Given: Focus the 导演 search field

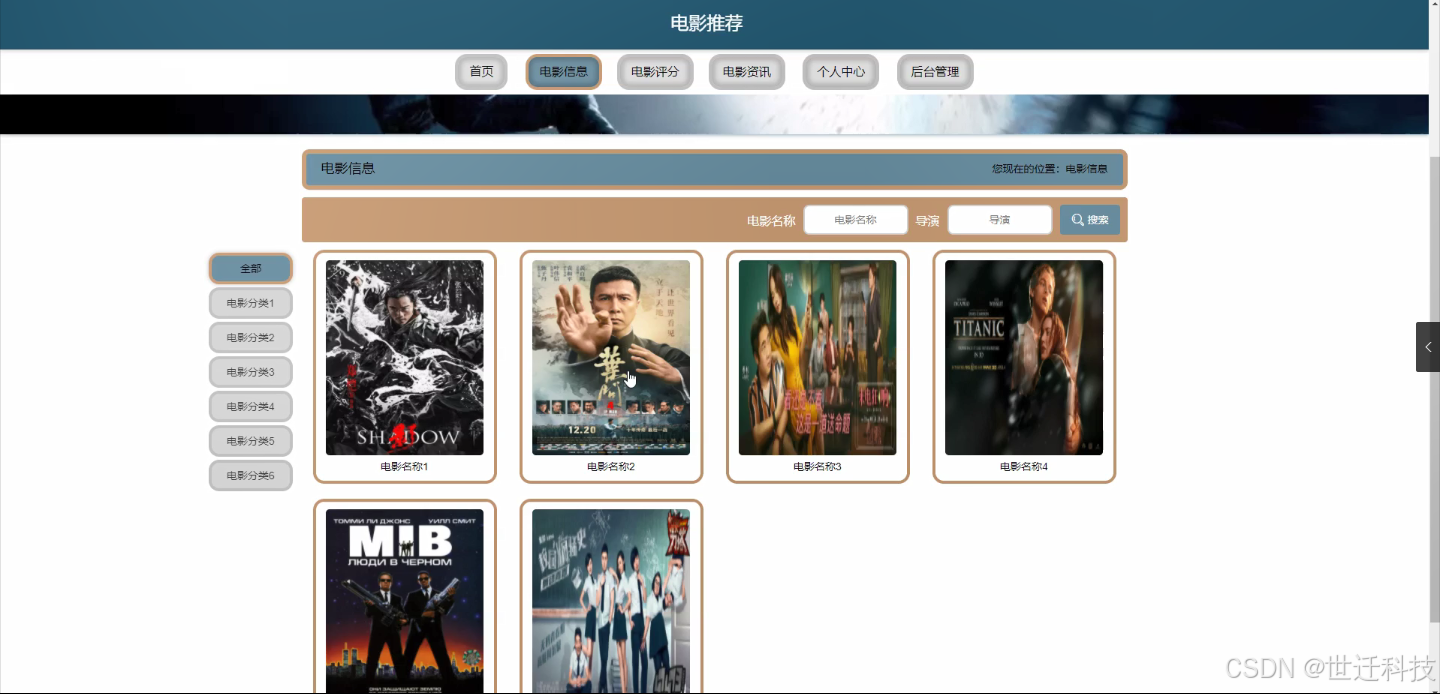Looking at the screenshot, I should pyautogui.click(x=1000, y=220).
